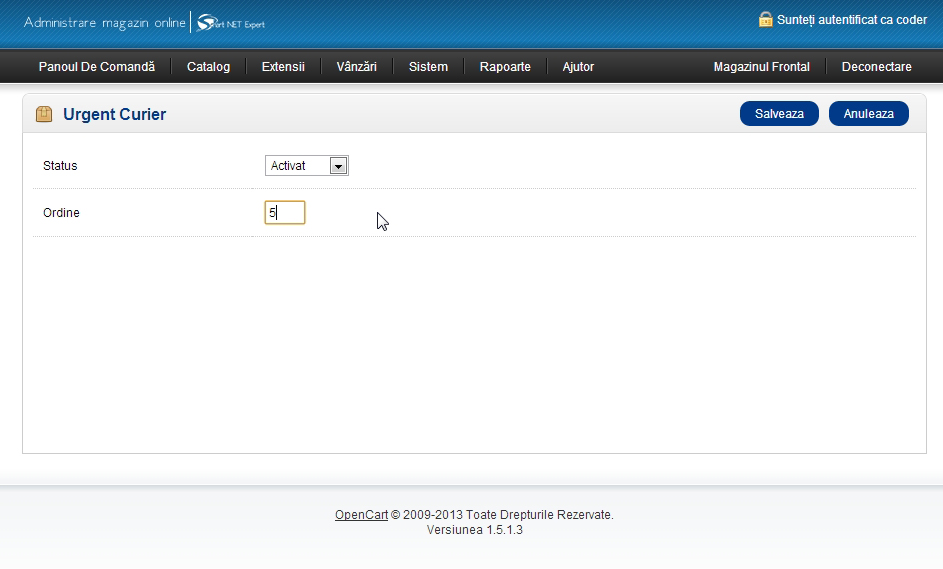This screenshot has width=943, height=569.
Task: Open the Ajutor help menu
Action: point(578,67)
